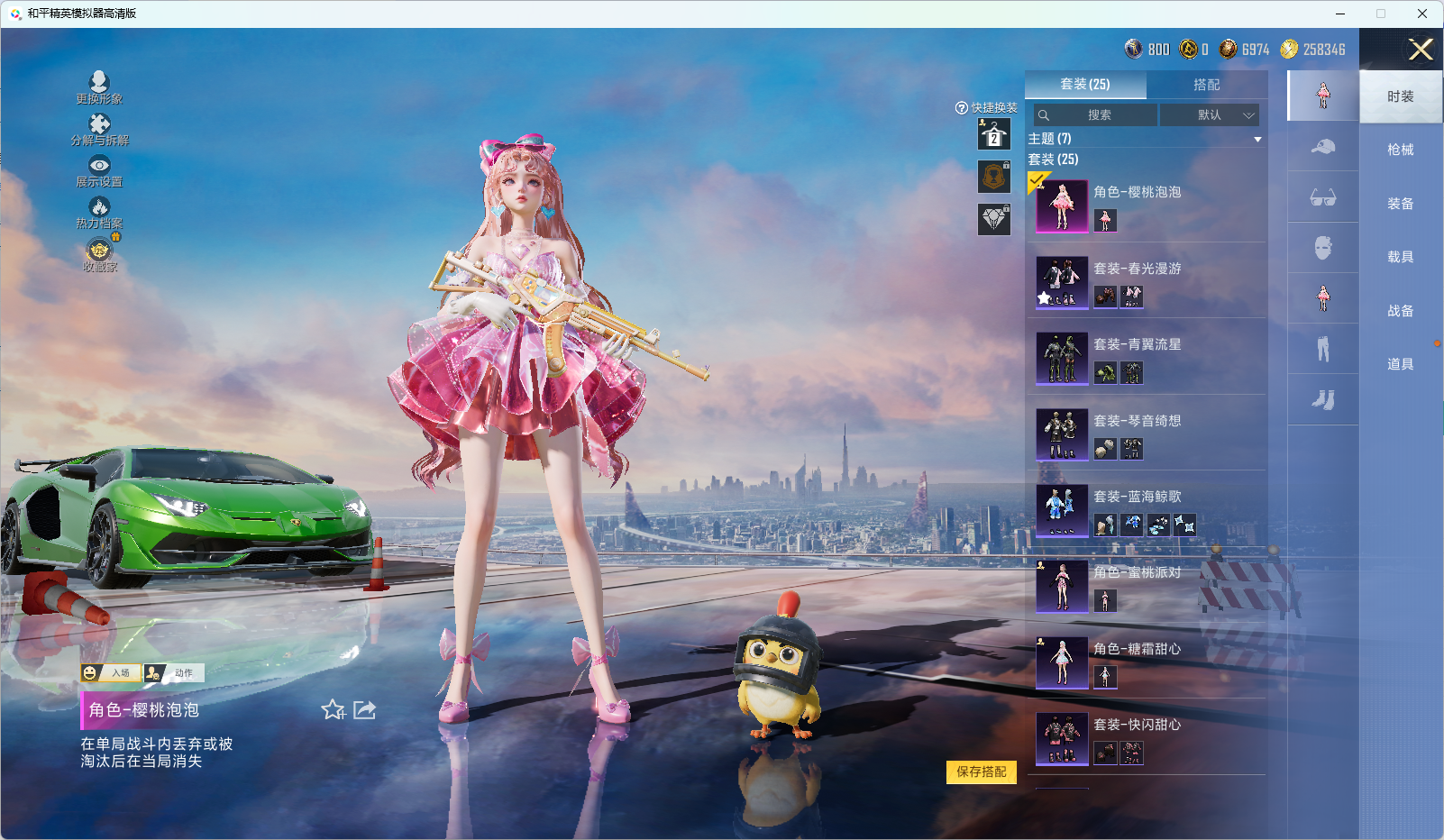This screenshot has width=1444, height=840.
Task: Toggle 展示设置 eye display settings
Action: coord(99,166)
